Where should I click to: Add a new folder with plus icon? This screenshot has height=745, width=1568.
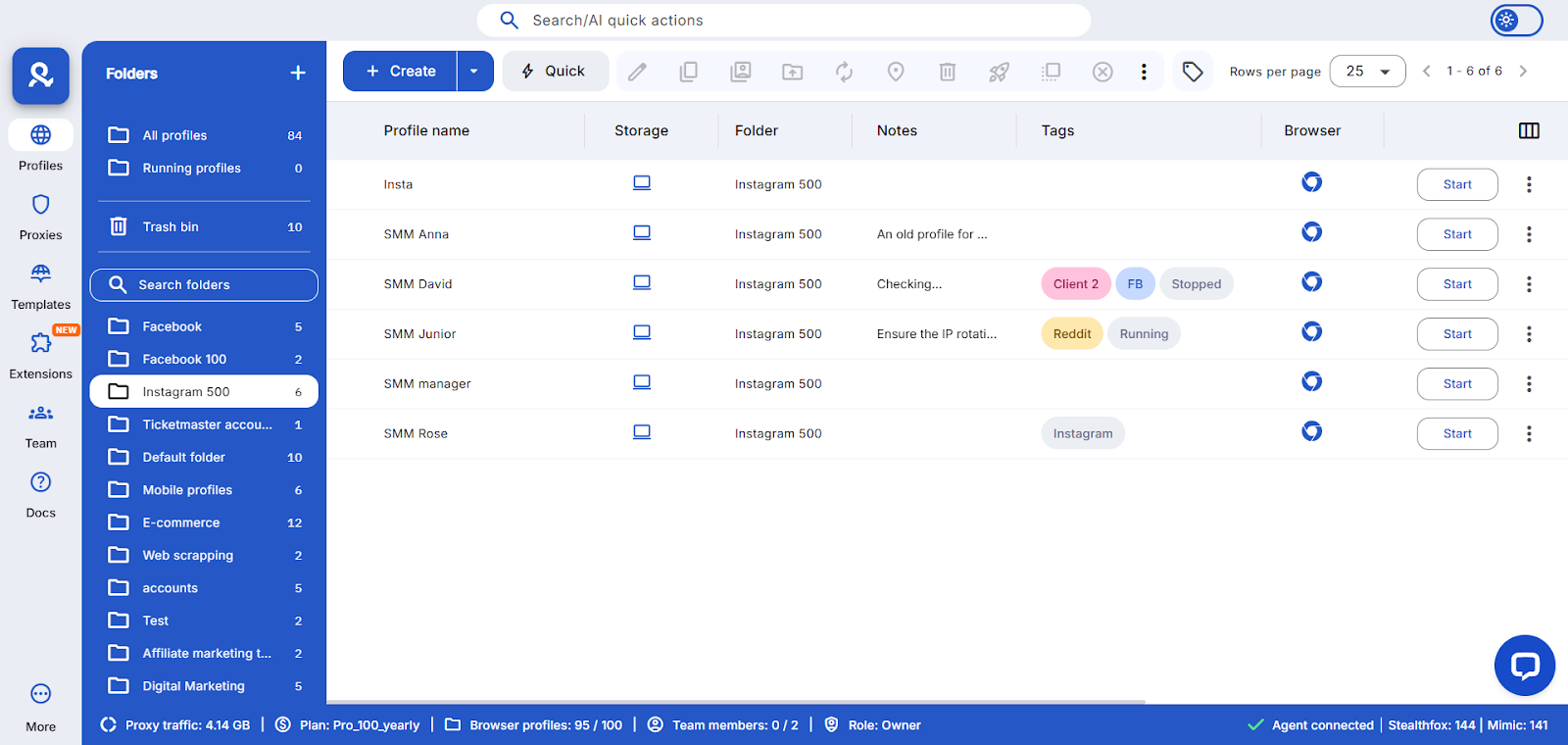(298, 74)
